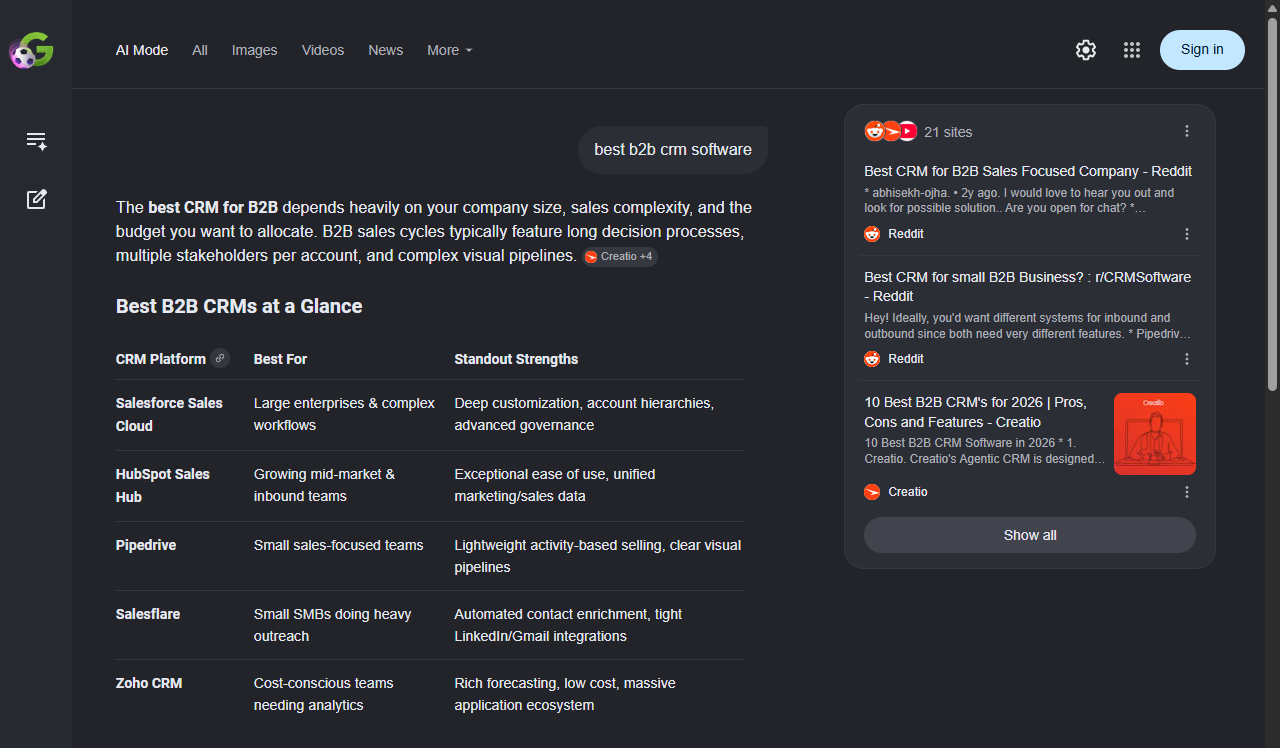
Task: Open Best CRM for small B2B Business link
Action: point(1028,286)
